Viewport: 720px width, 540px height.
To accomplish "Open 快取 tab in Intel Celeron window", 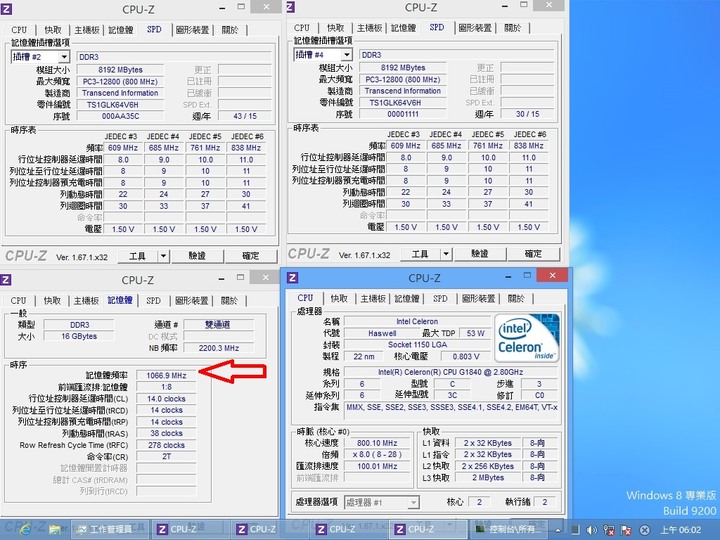I will [339, 298].
